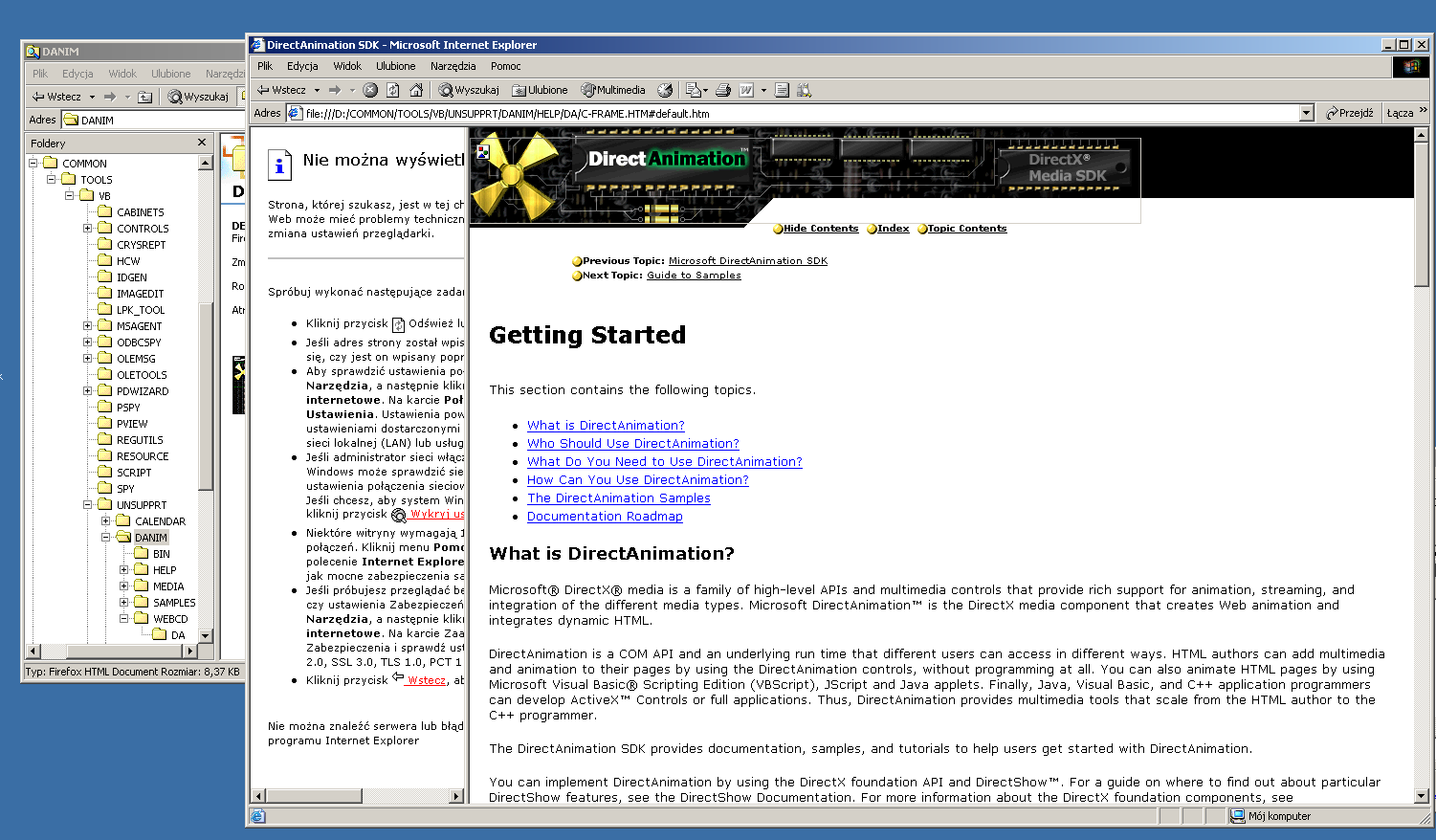1436x840 pixels.
Task: Open the Wstecz history dropdown arrow in IE
Action: coord(317,90)
